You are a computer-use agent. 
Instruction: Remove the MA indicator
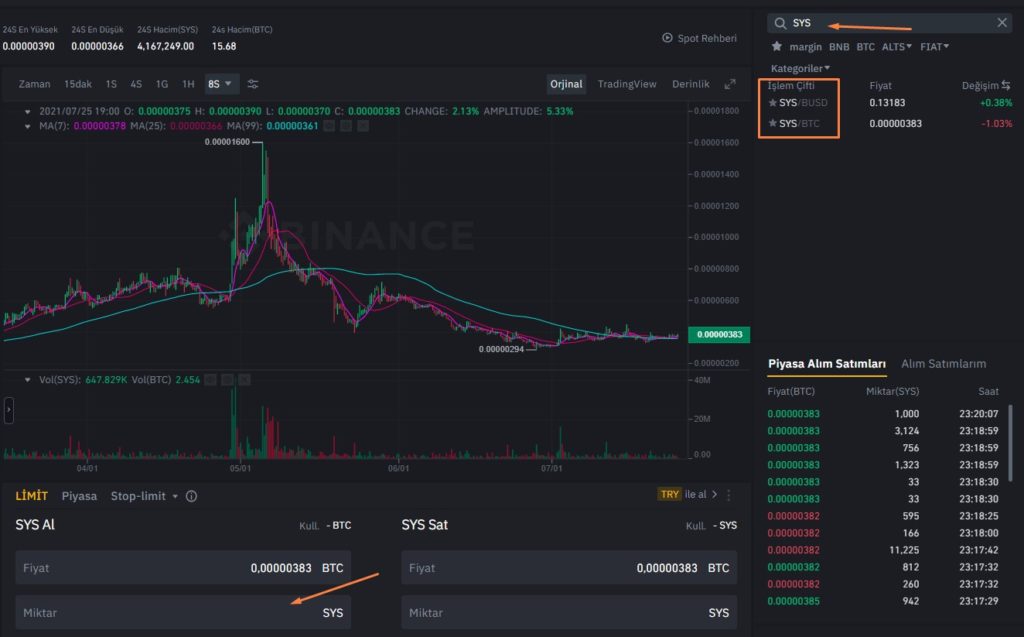pos(363,126)
